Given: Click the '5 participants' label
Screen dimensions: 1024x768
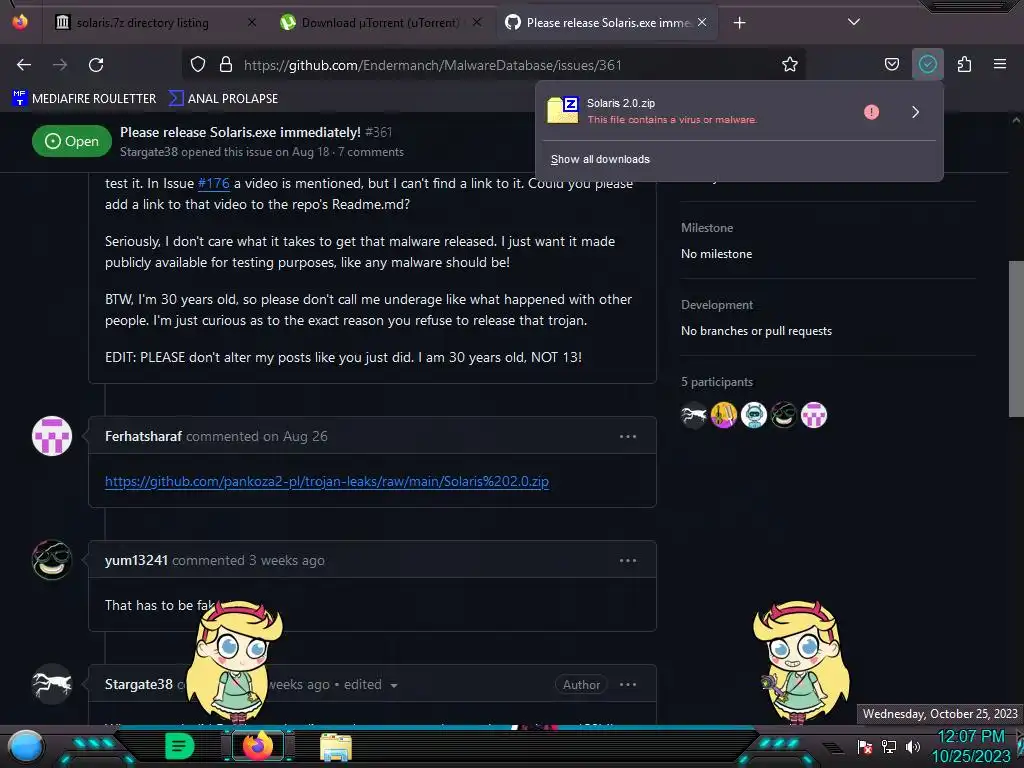Looking at the screenshot, I should click(716, 382).
